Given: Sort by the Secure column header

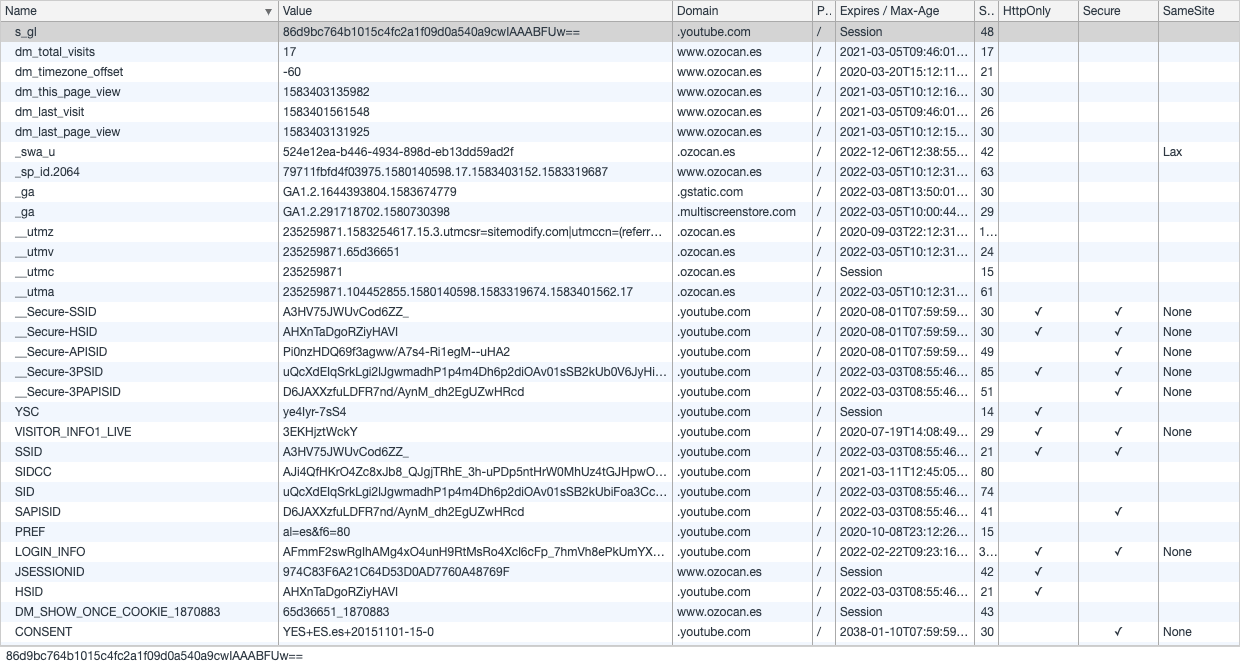Looking at the screenshot, I should pos(1118,11).
